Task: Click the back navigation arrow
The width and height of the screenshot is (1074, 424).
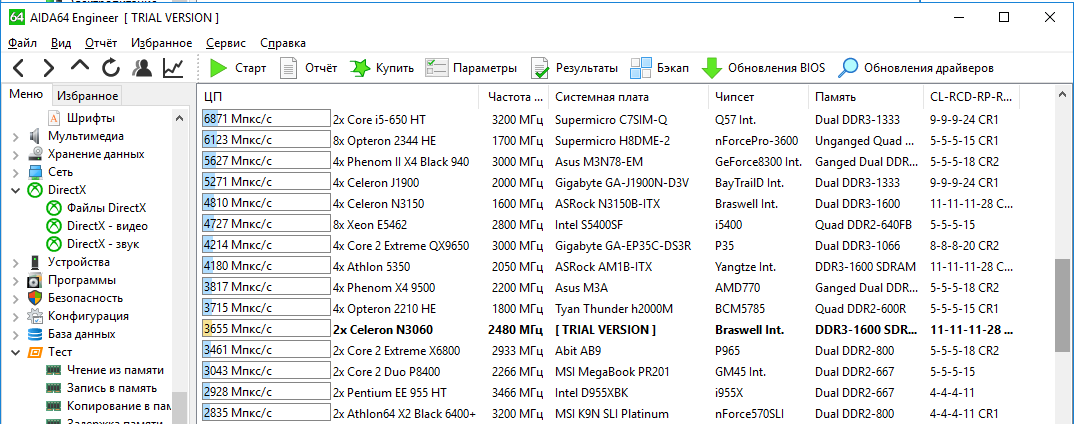Action: click(x=19, y=68)
